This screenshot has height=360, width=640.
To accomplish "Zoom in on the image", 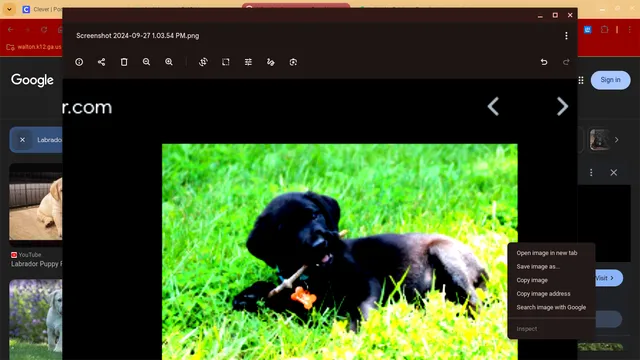I will point(169,62).
